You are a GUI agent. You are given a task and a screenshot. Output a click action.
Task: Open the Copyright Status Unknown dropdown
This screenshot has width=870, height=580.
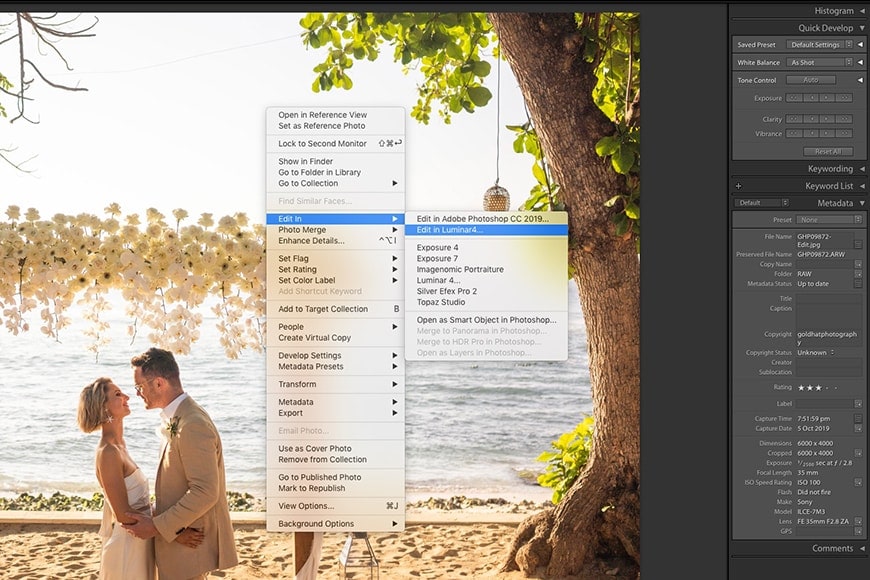[x=816, y=352]
